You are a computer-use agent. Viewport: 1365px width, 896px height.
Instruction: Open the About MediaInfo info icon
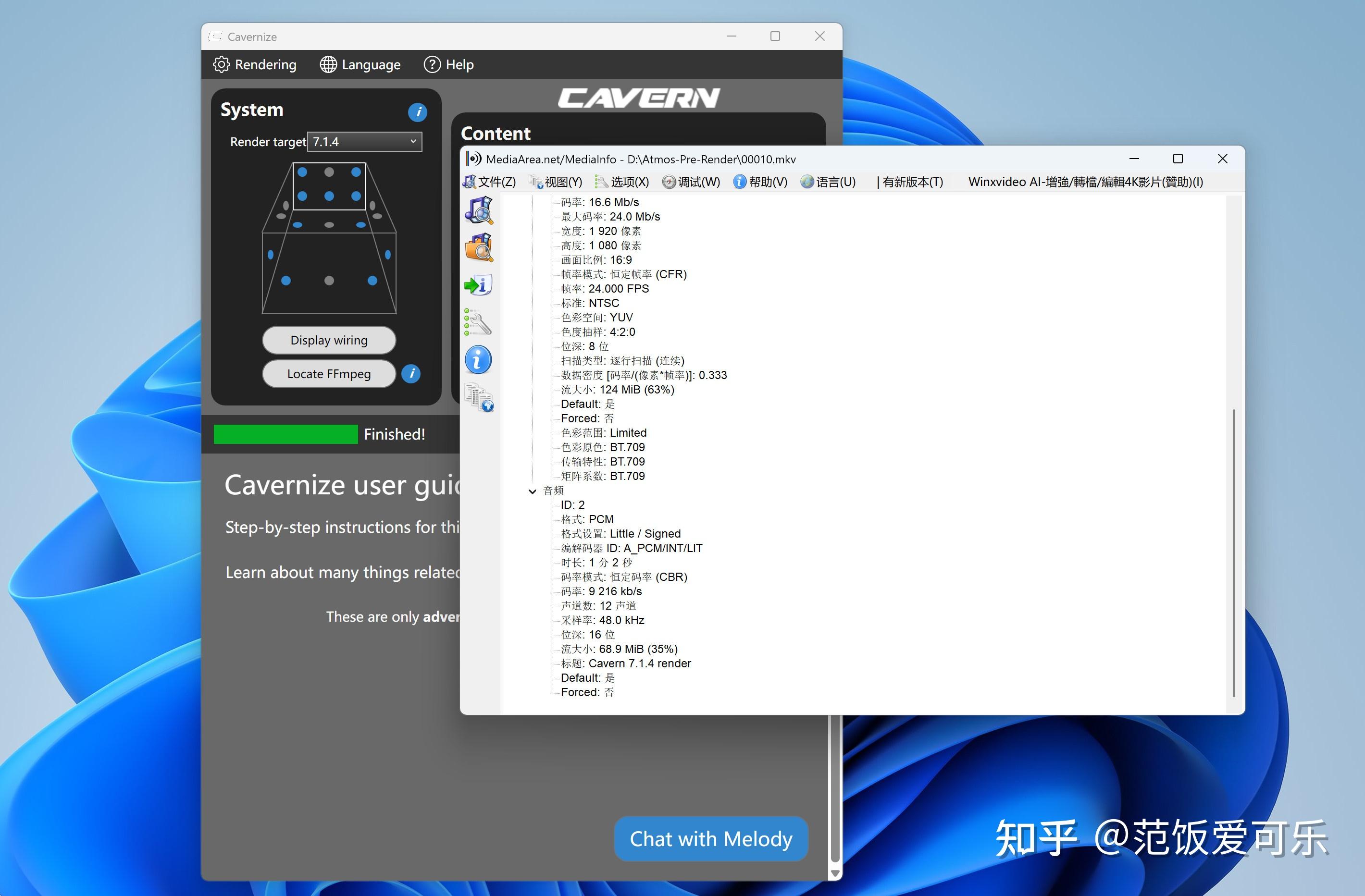(x=478, y=360)
